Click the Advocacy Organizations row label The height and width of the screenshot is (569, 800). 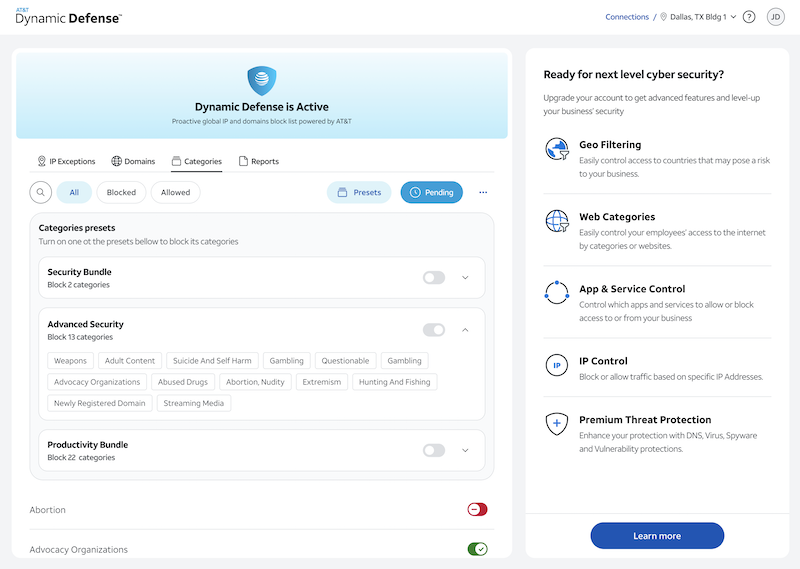click(79, 550)
